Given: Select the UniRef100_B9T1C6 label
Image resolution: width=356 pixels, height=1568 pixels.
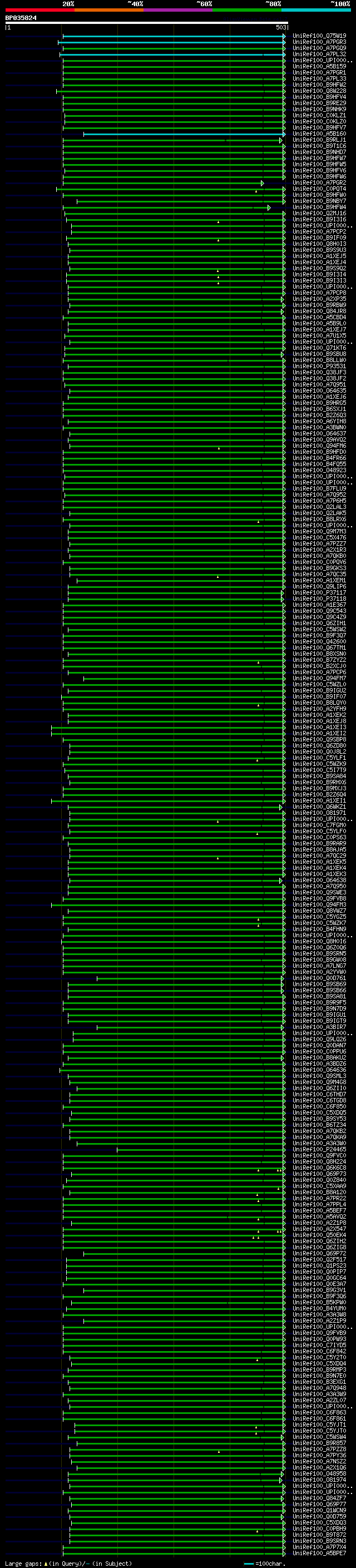Looking at the screenshot, I should pyautogui.click(x=319, y=146).
